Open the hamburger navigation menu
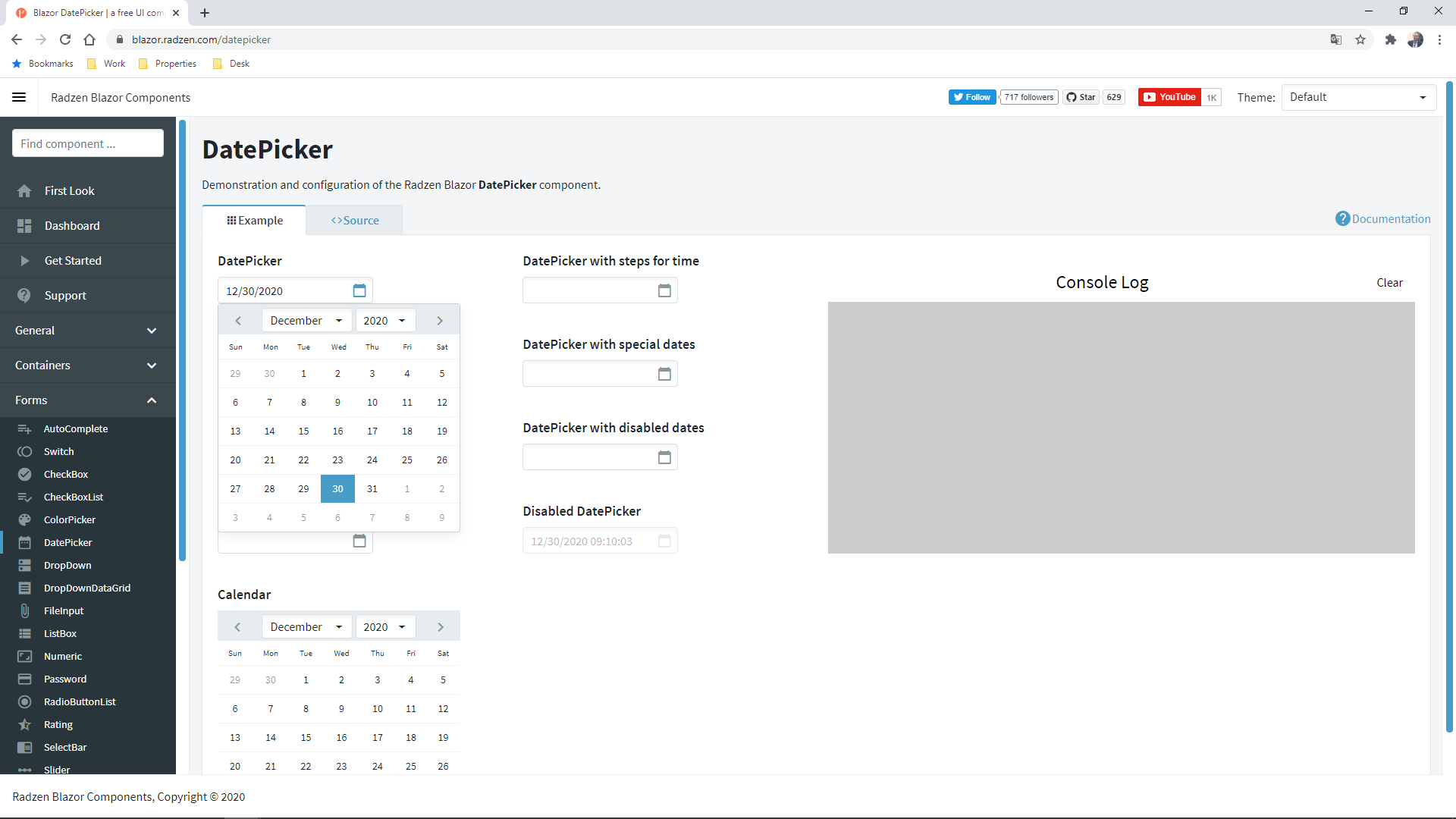 pyautogui.click(x=19, y=97)
